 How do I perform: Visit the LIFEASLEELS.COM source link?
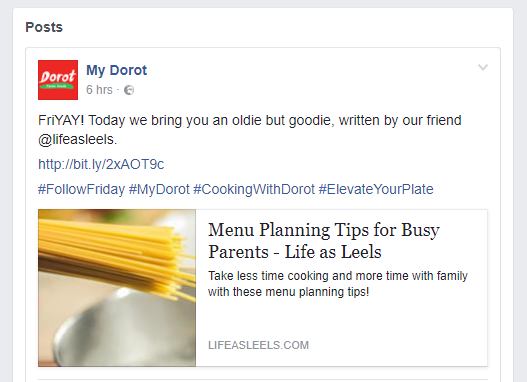click(258, 345)
